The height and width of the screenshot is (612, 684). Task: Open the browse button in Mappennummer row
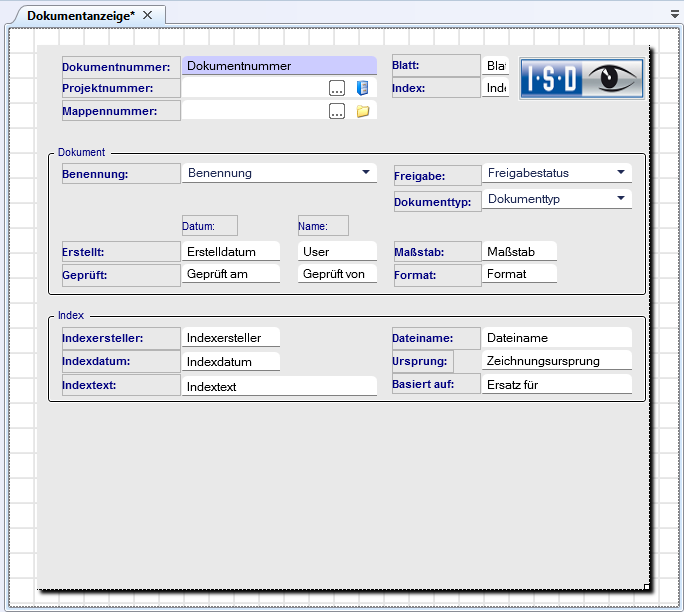(337, 111)
